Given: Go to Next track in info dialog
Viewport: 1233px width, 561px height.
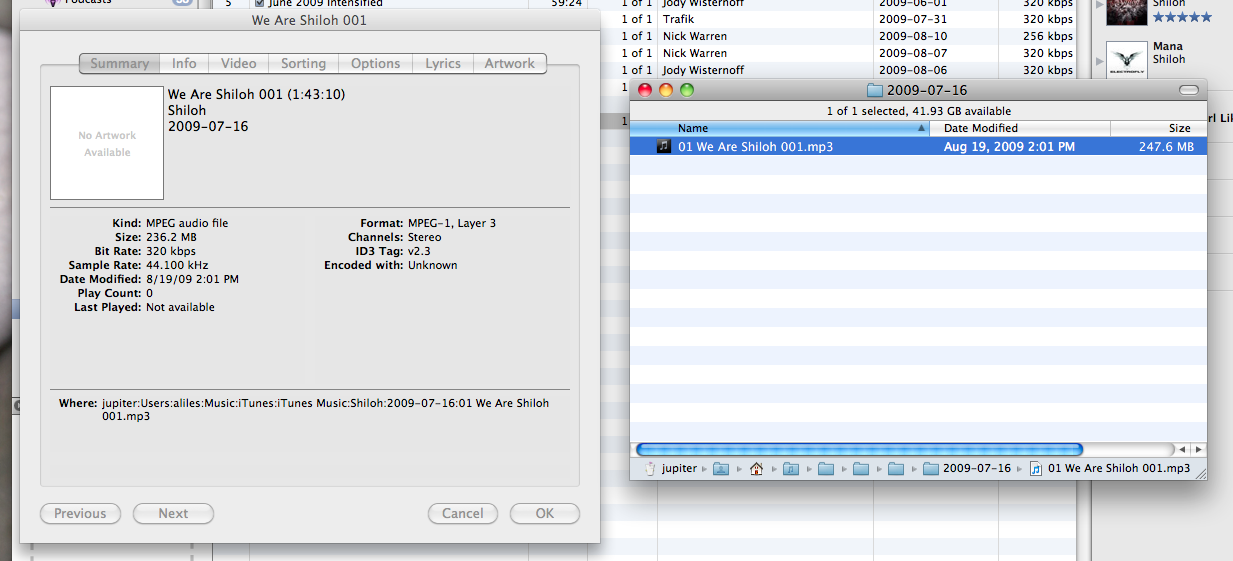Looking at the screenshot, I should pos(173,513).
